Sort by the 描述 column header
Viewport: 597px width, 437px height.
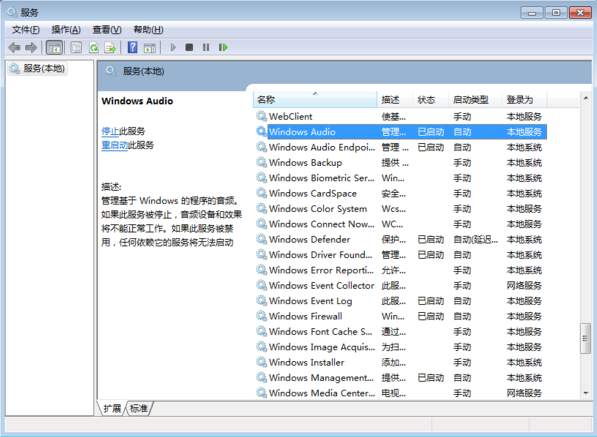(x=394, y=100)
